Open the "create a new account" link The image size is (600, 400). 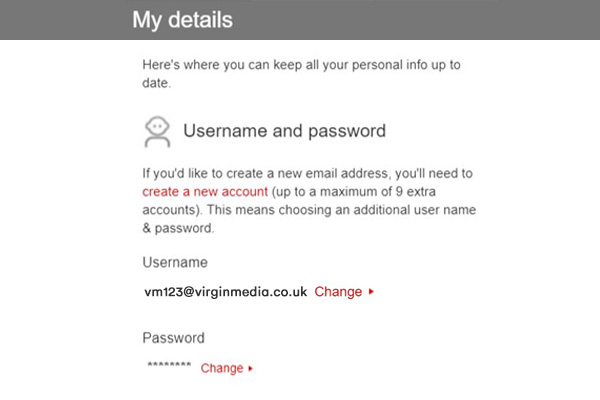pyautogui.click(x=205, y=191)
